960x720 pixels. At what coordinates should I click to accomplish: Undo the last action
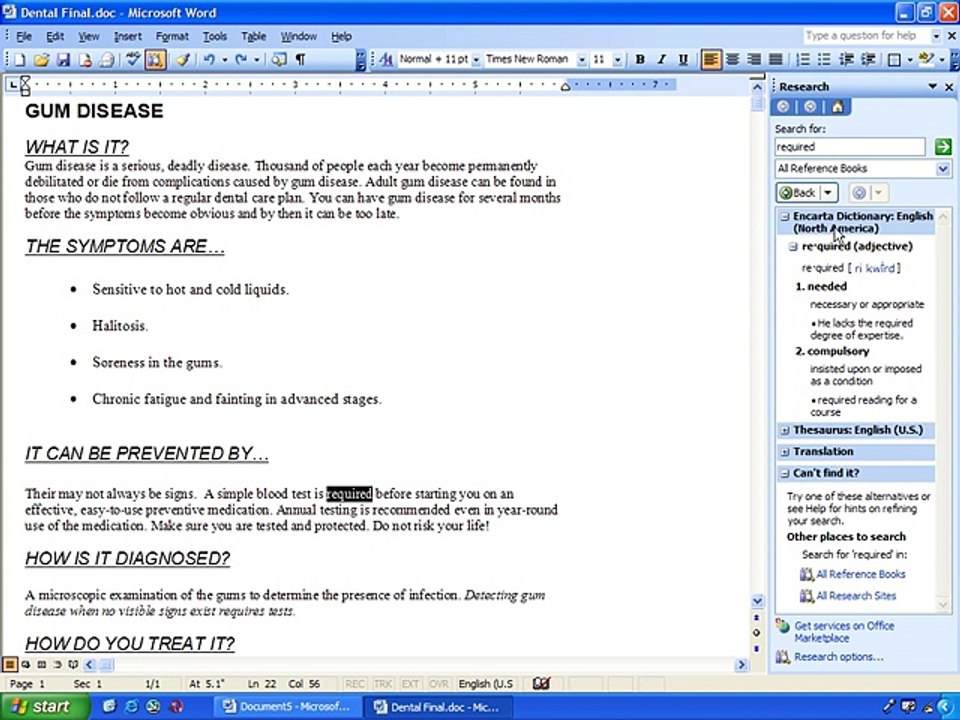point(209,59)
